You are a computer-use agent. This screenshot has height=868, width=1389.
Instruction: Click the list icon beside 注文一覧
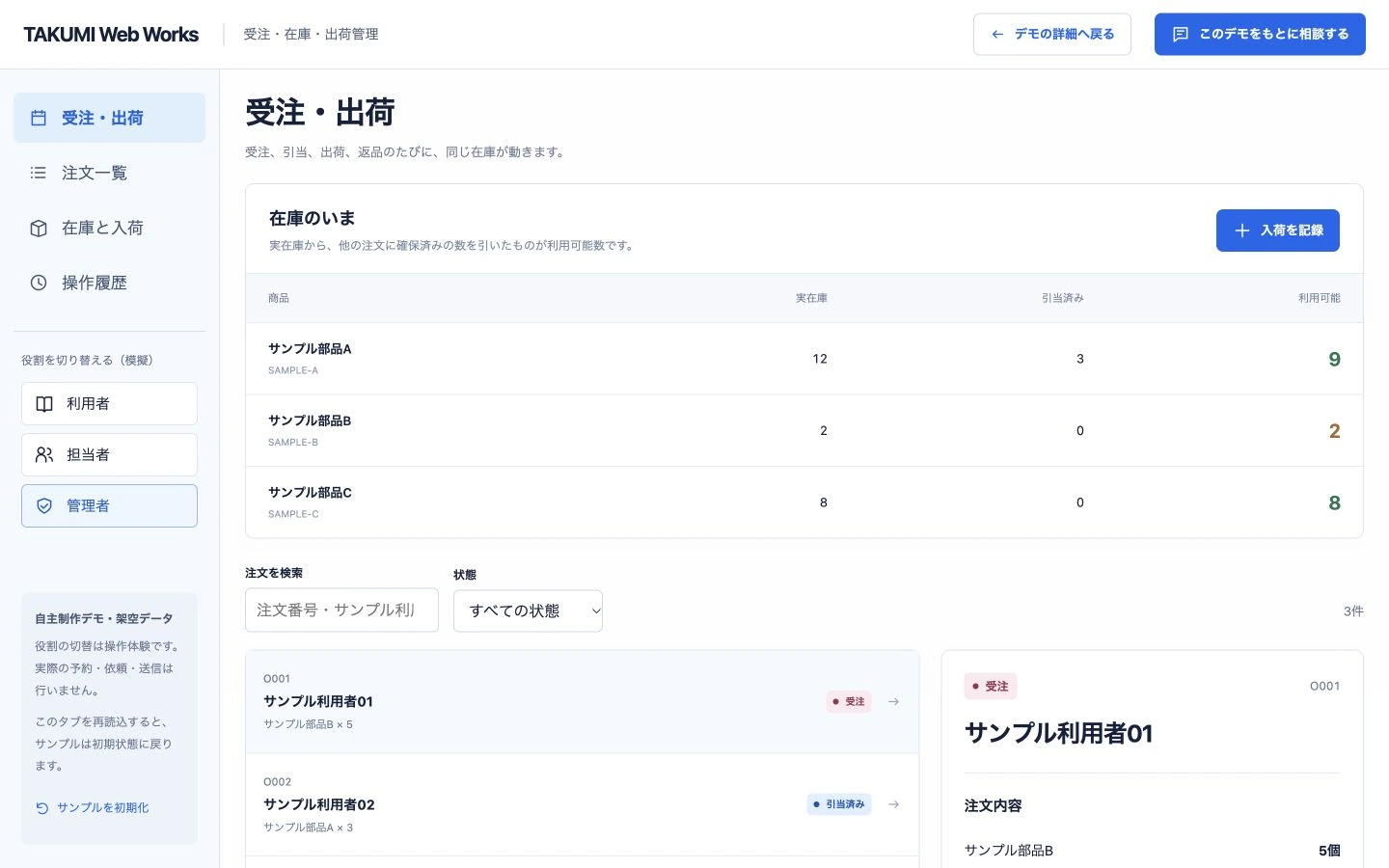click(x=39, y=173)
